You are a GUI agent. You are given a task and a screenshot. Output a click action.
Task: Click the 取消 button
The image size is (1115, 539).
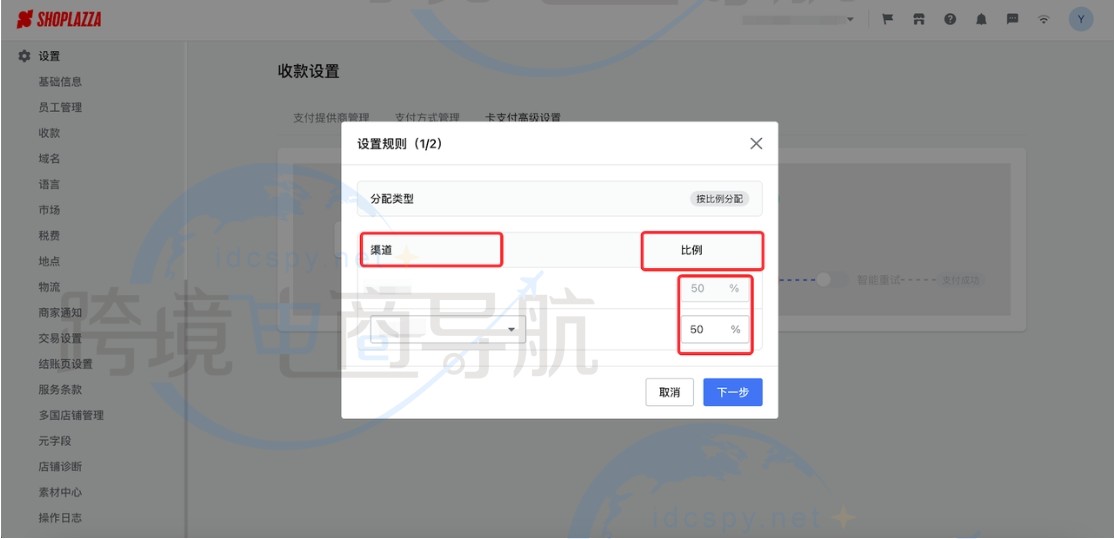[x=669, y=393]
